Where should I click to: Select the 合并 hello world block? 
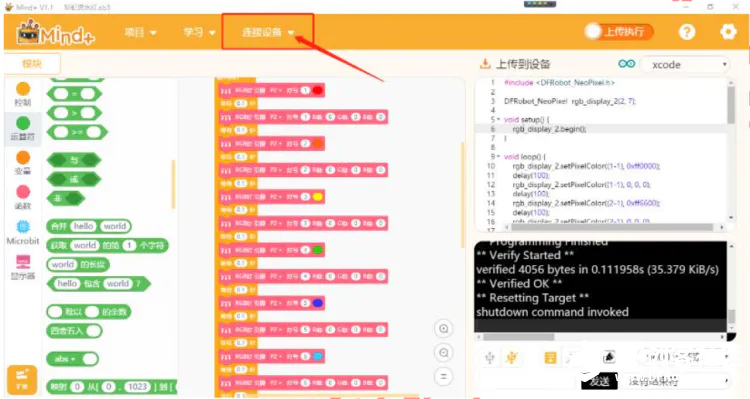tap(89, 226)
